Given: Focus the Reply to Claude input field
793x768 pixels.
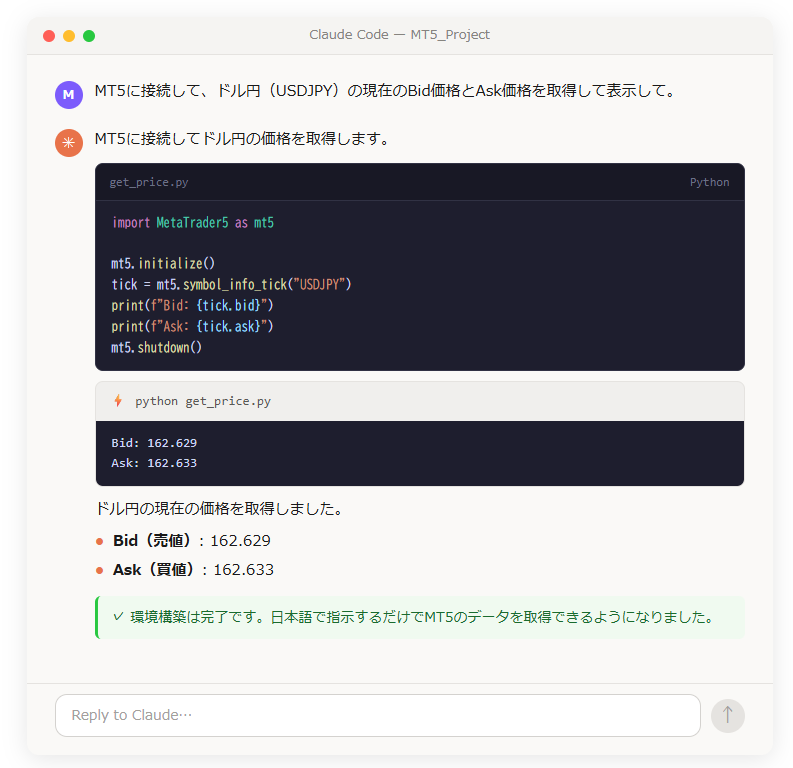Looking at the screenshot, I should pyautogui.click(x=377, y=715).
